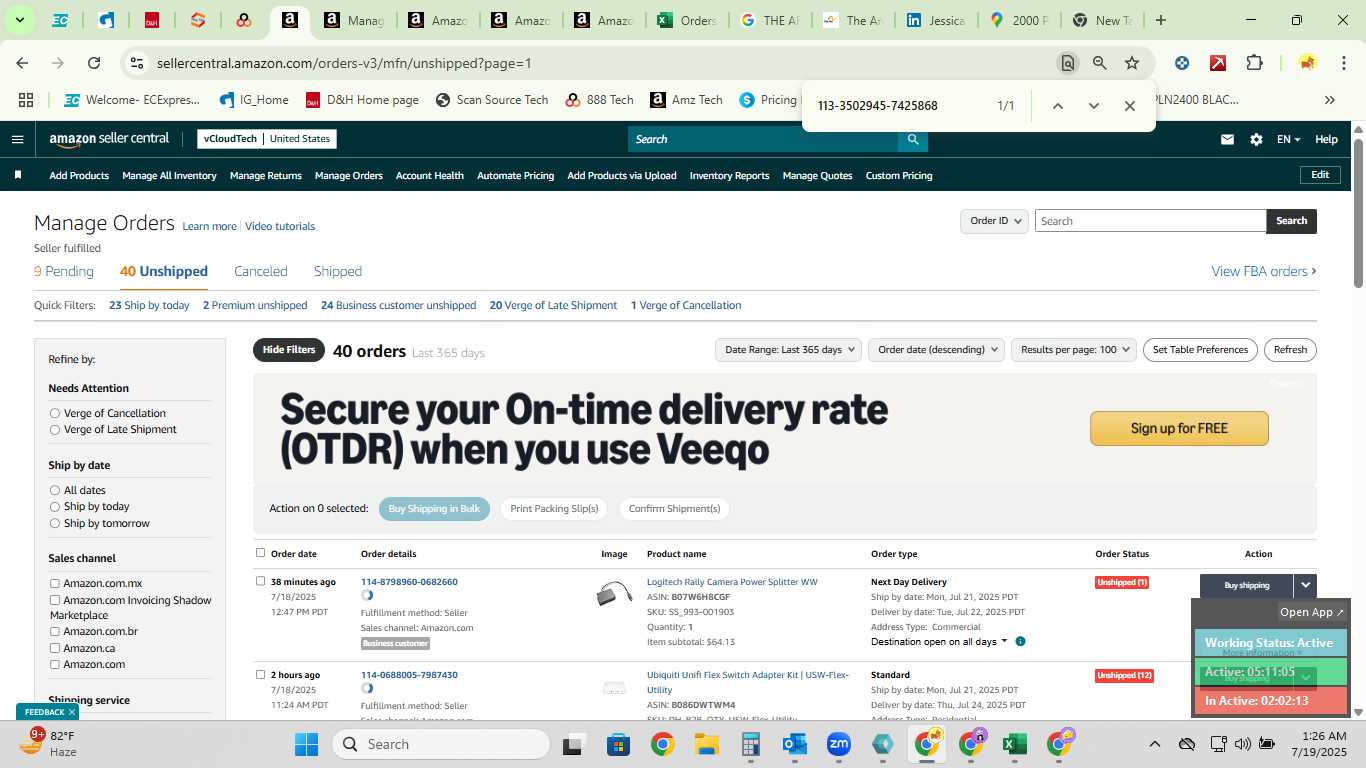This screenshot has width=1366, height=768.
Task: Open File Explorer from the taskbar
Action: point(707,744)
